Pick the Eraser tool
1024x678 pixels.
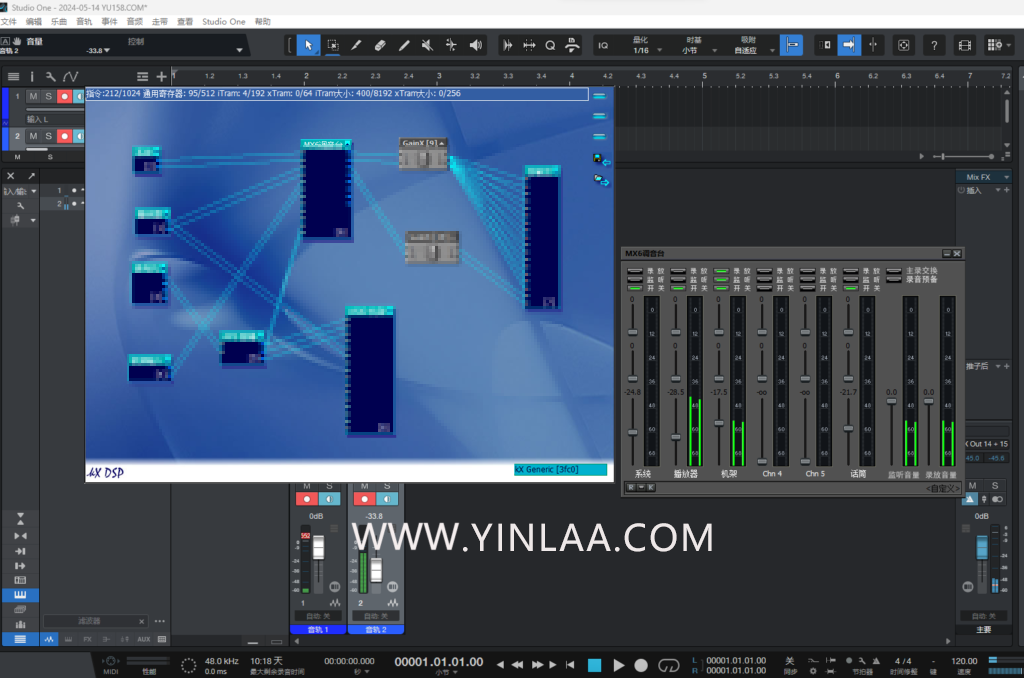[x=380, y=45]
